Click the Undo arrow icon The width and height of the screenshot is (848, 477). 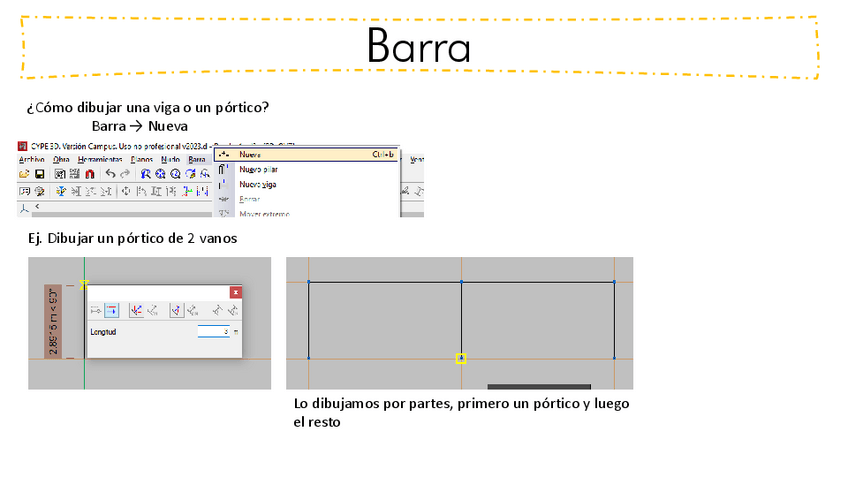tap(110, 174)
